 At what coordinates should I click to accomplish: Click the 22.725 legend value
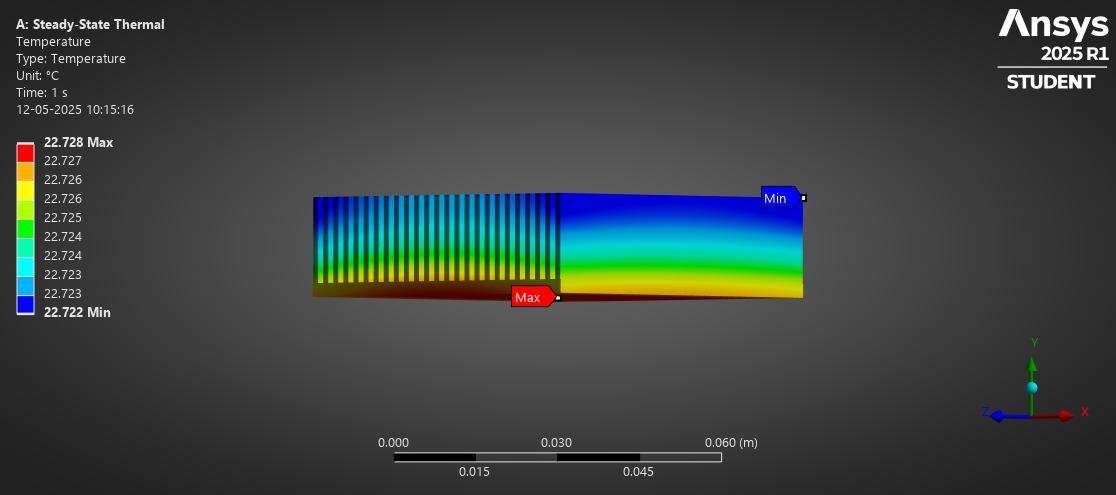coord(63,218)
